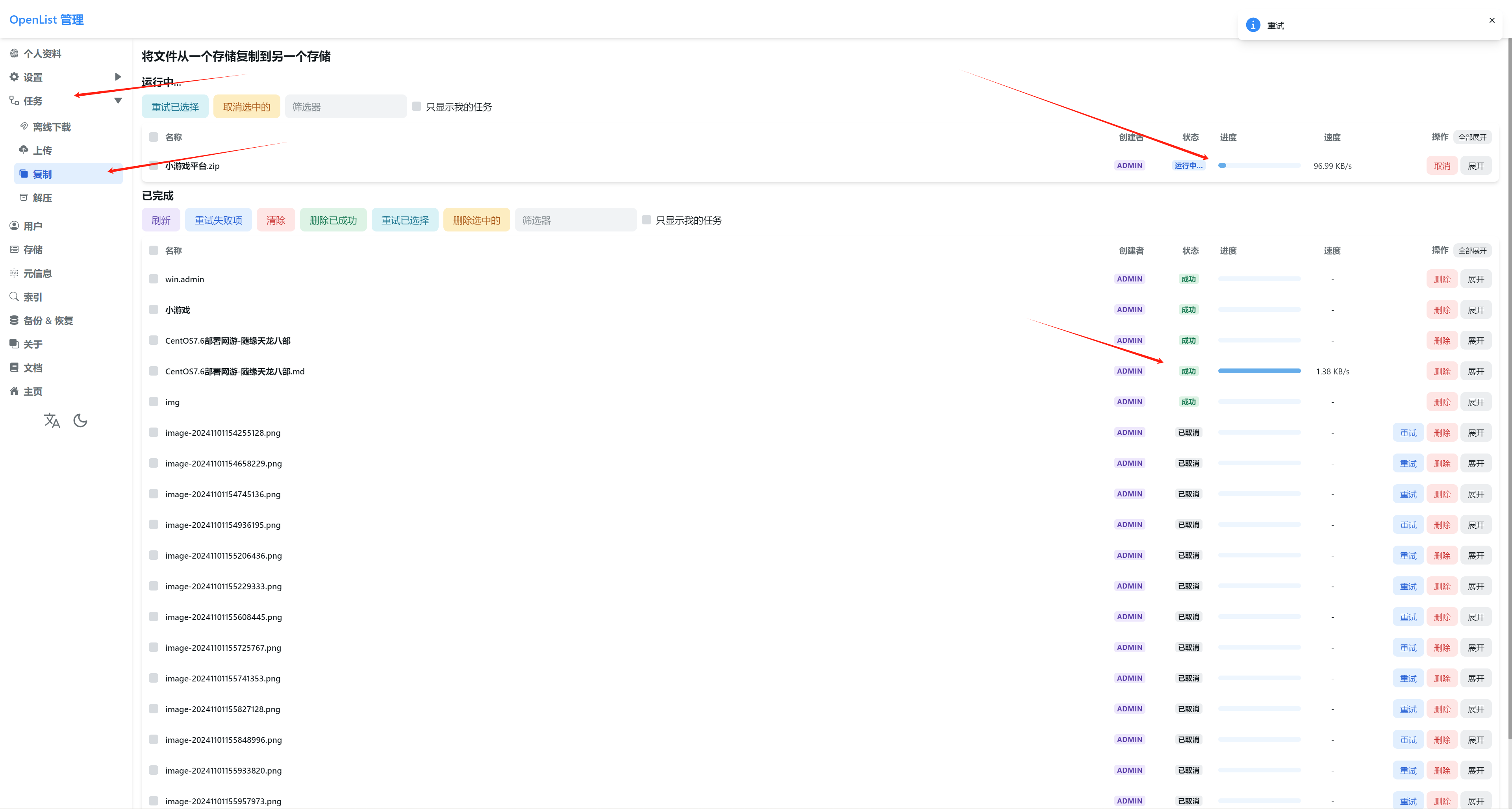
Task: Retry image-20241101154255128.png task
Action: pyautogui.click(x=1408, y=433)
